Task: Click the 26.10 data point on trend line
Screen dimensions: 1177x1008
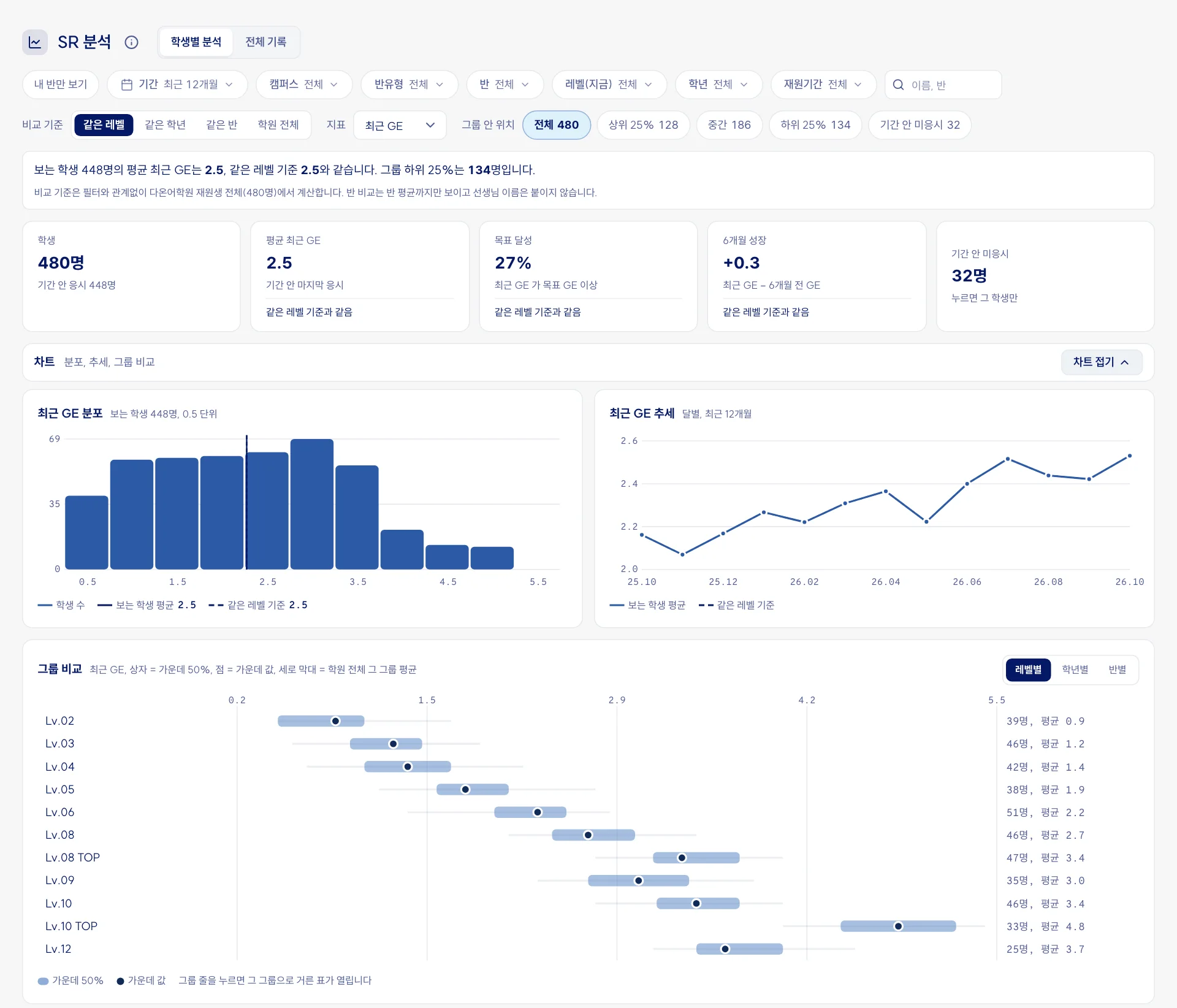Action: tap(1129, 456)
